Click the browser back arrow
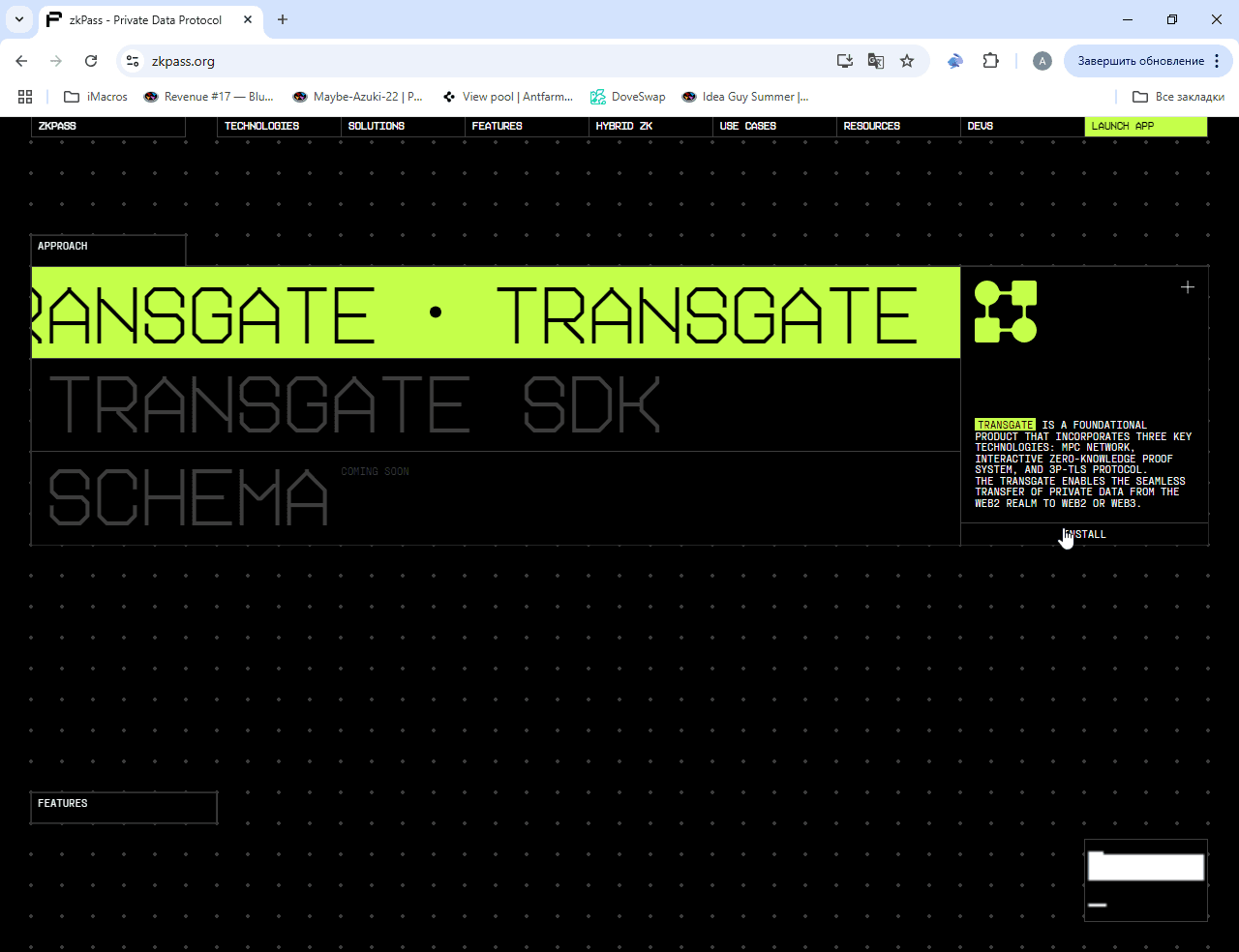This screenshot has height=952, width=1239. (21, 61)
